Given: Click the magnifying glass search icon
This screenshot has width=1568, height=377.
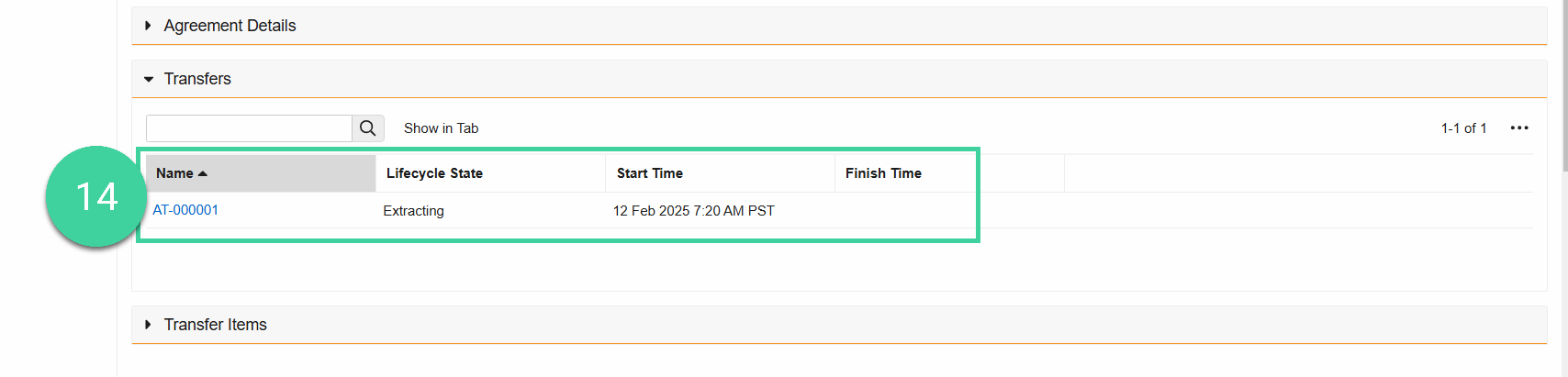Looking at the screenshot, I should tap(368, 128).
